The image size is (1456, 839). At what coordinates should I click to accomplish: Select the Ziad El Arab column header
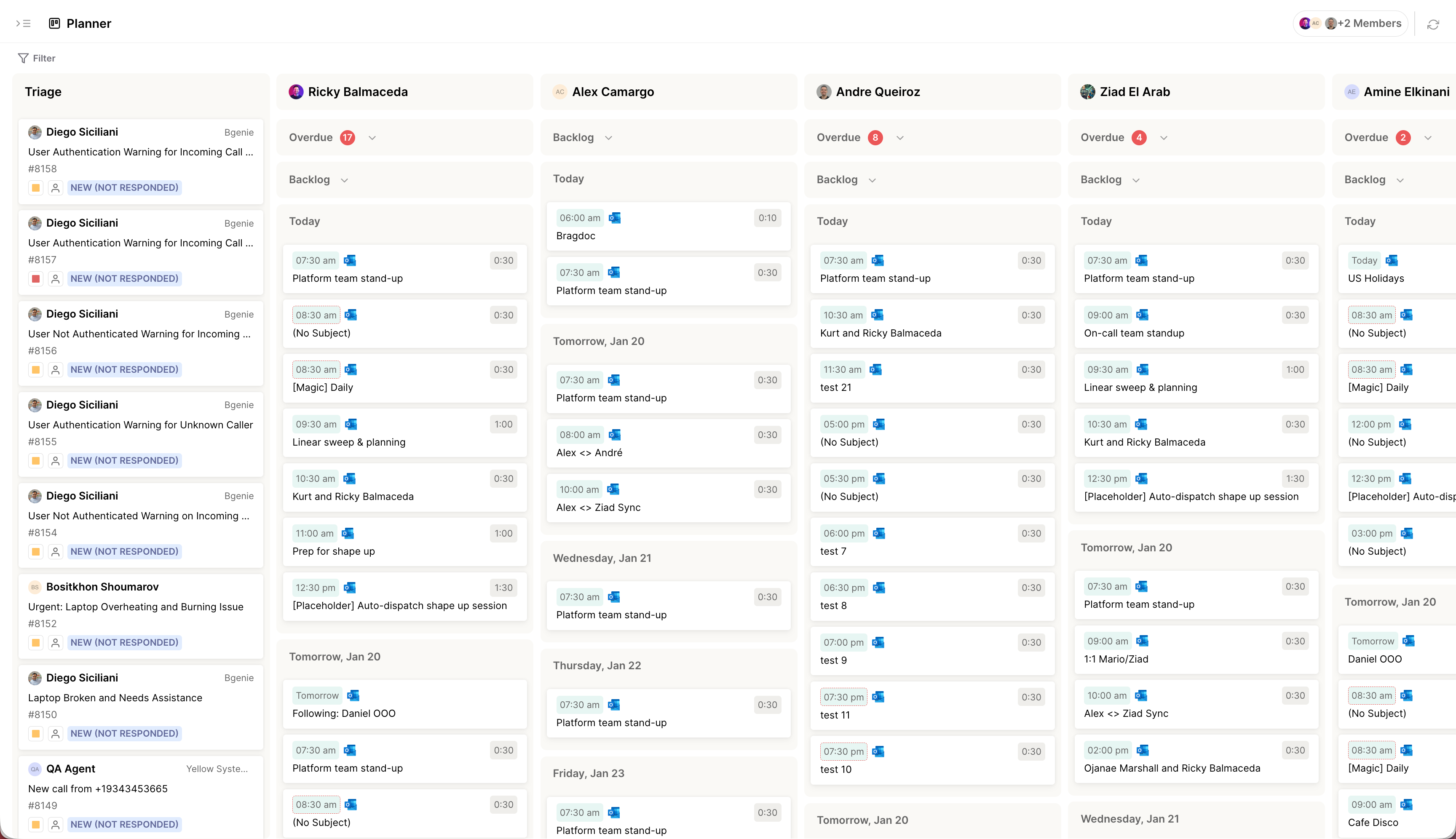click(x=1135, y=92)
